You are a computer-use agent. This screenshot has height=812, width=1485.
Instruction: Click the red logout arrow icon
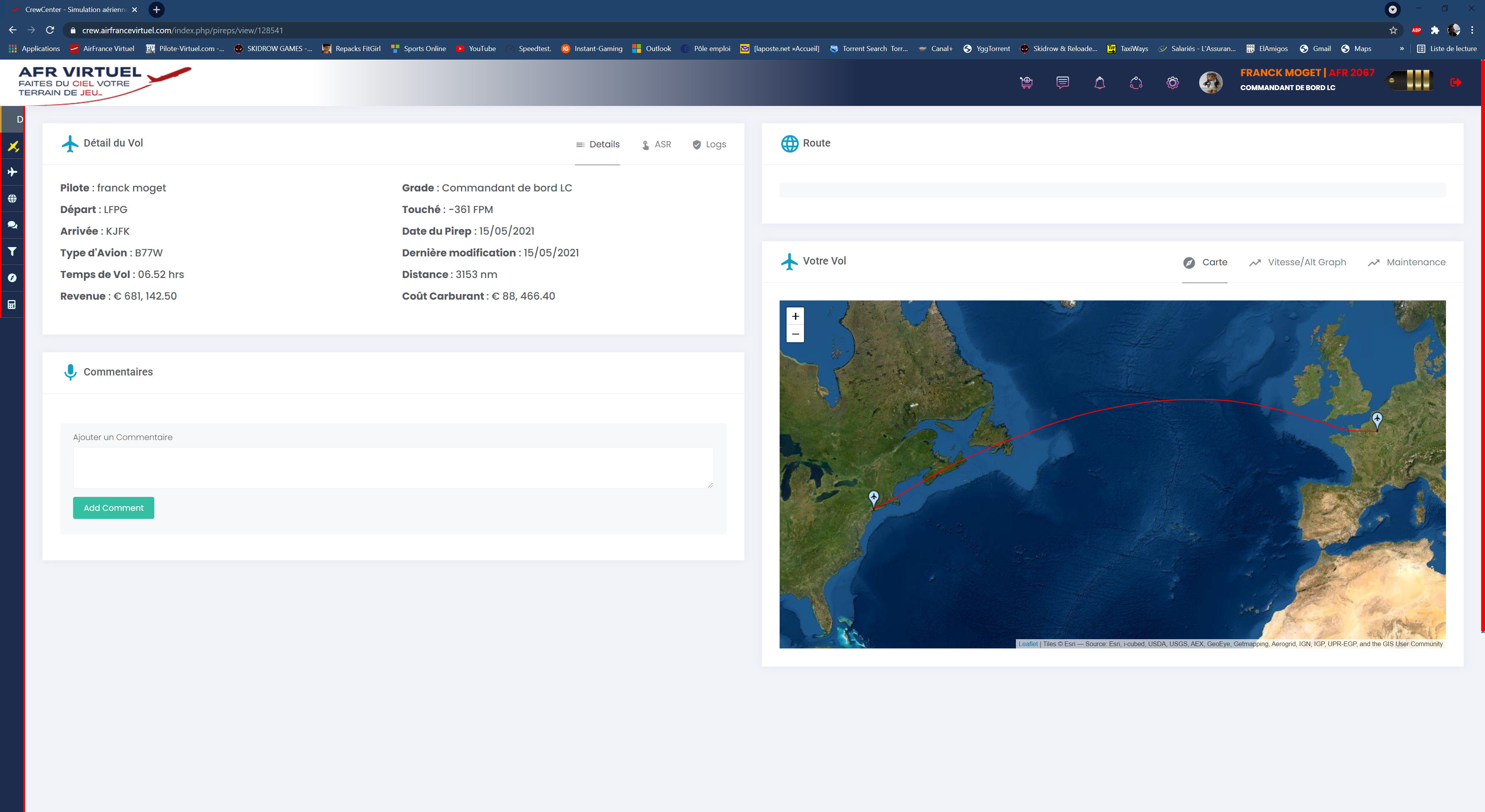1456,83
